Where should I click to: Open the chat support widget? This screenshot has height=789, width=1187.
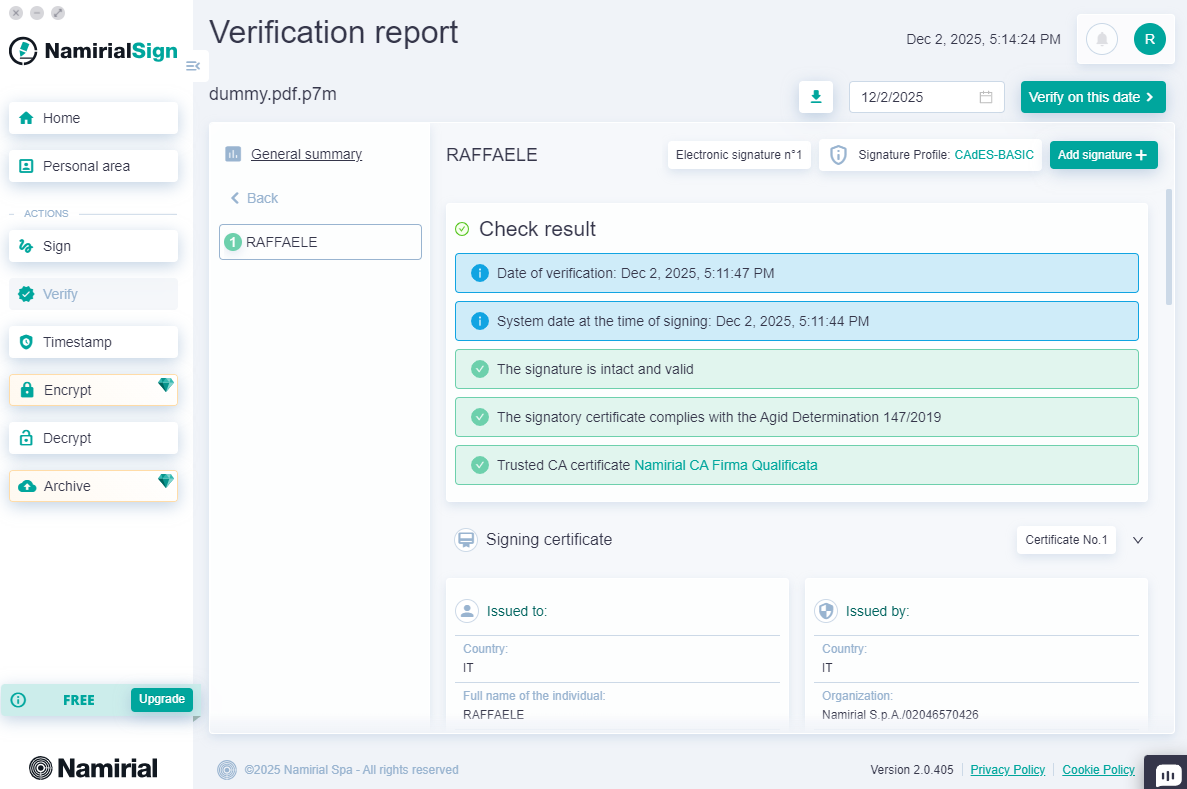point(1166,774)
